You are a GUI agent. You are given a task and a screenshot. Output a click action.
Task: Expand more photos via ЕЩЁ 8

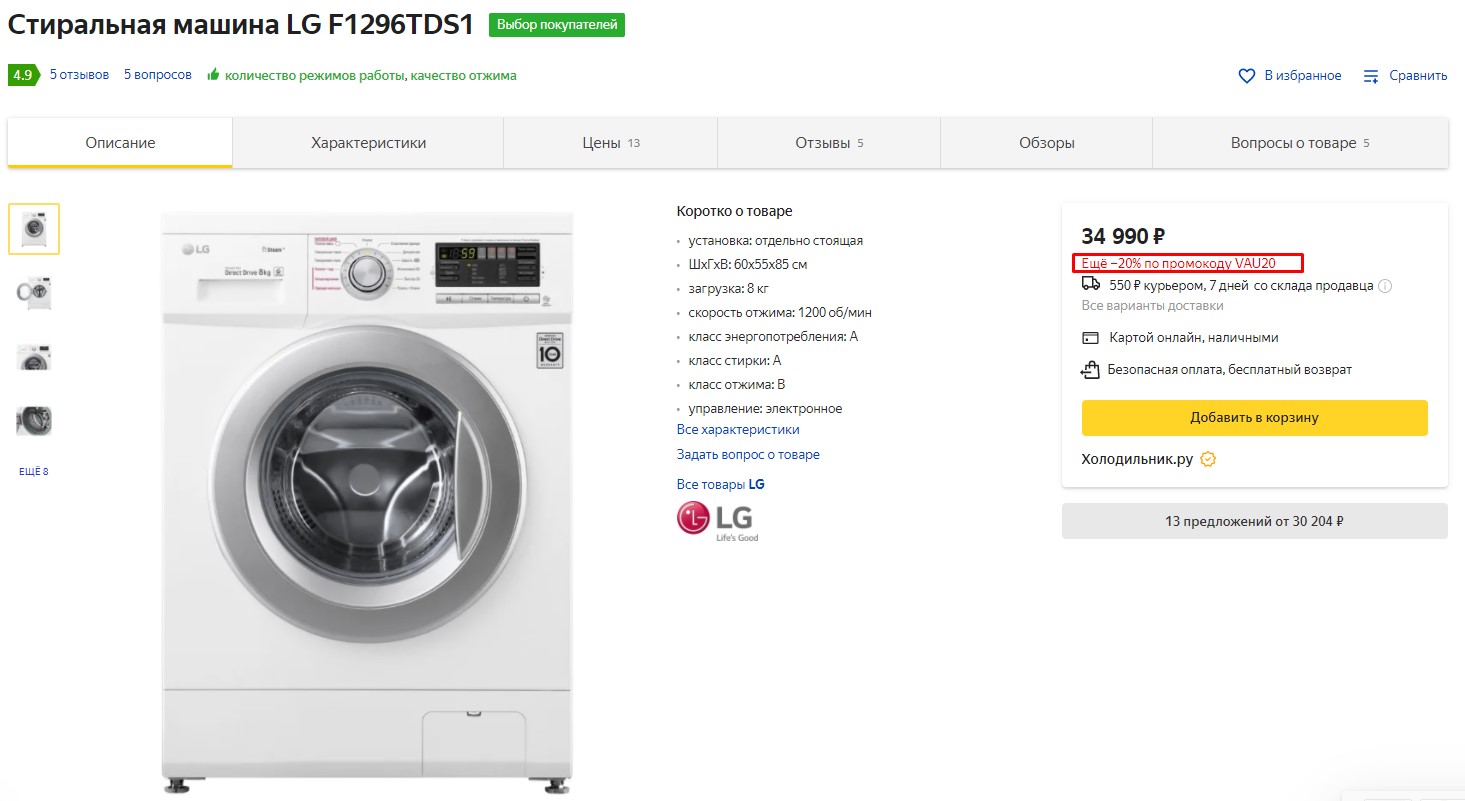pyautogui.click(x=33, y=472)
